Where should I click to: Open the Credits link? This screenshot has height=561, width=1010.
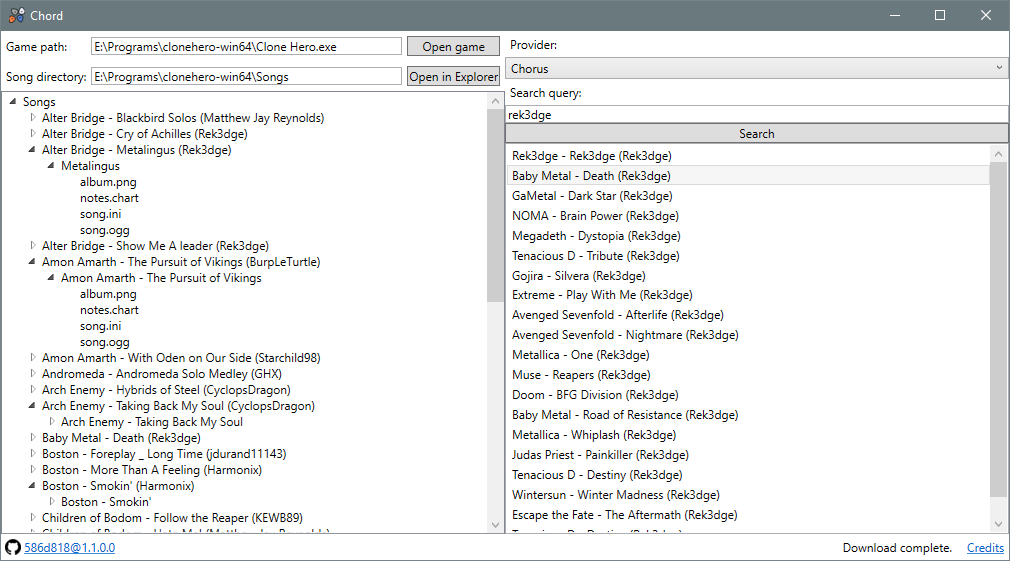click(x=985, y=547)
